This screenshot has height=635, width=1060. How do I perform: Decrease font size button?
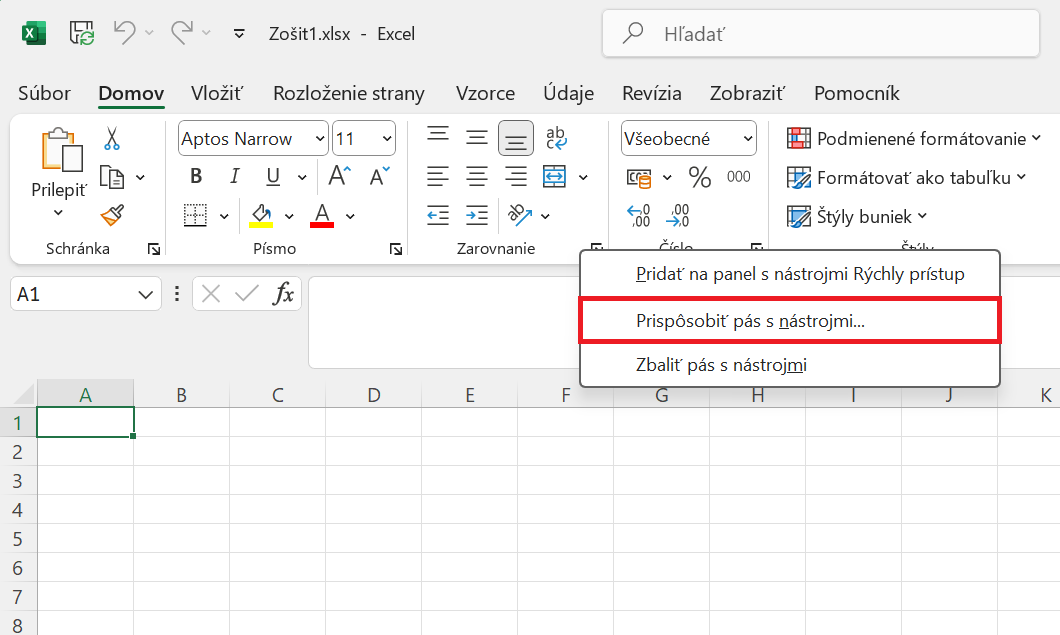coord(379,176)
